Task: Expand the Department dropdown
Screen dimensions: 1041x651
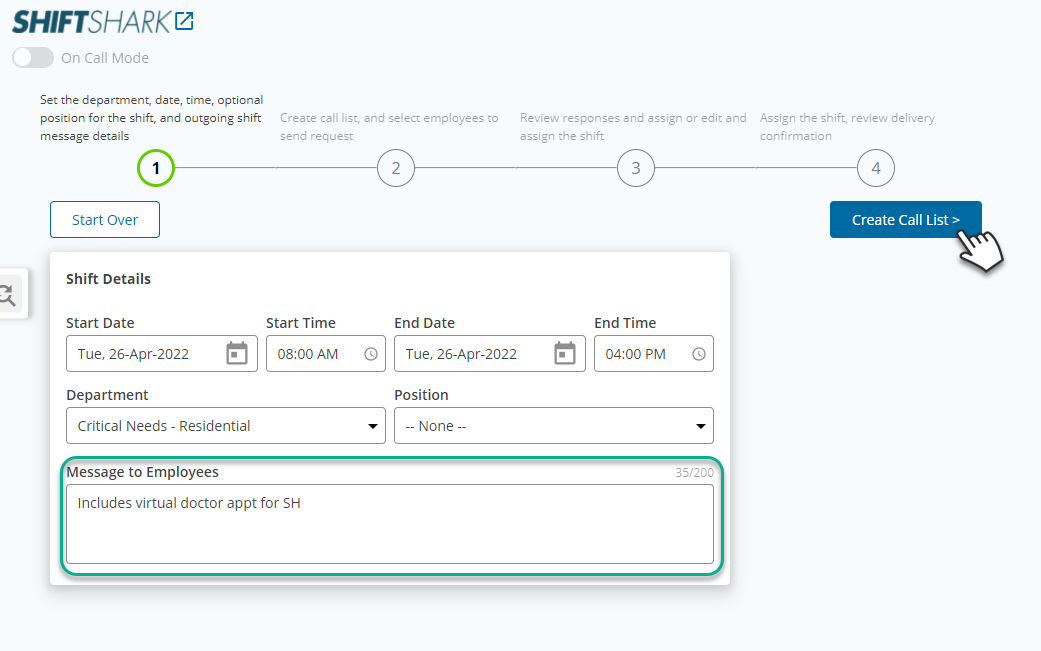Action: pos(226,425)
